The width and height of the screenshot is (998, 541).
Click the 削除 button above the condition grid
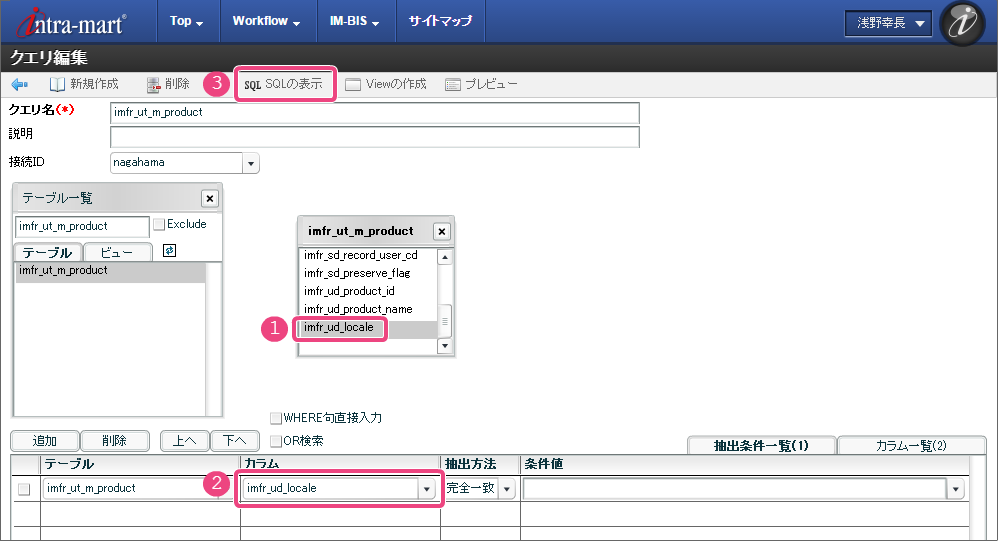point(115,440)
